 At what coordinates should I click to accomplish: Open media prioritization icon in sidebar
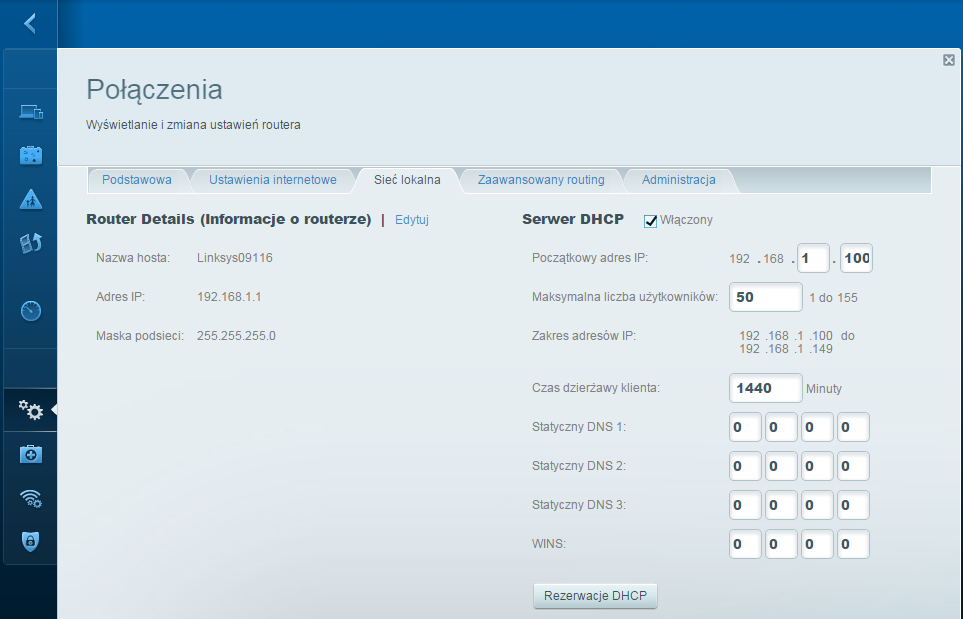coord(31,243)
